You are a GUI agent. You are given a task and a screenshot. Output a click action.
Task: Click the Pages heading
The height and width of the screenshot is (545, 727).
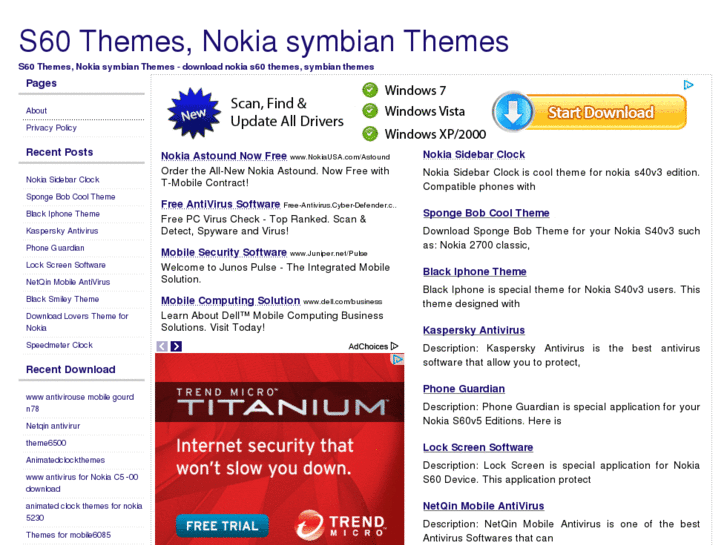tap(41, 83)
